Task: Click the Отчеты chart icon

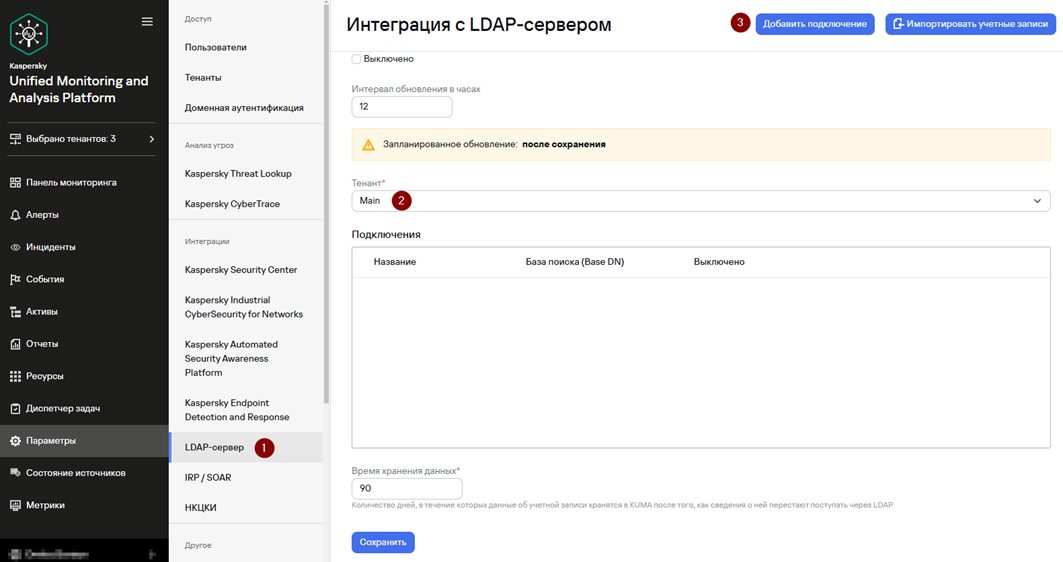Action: coord(15,344)
